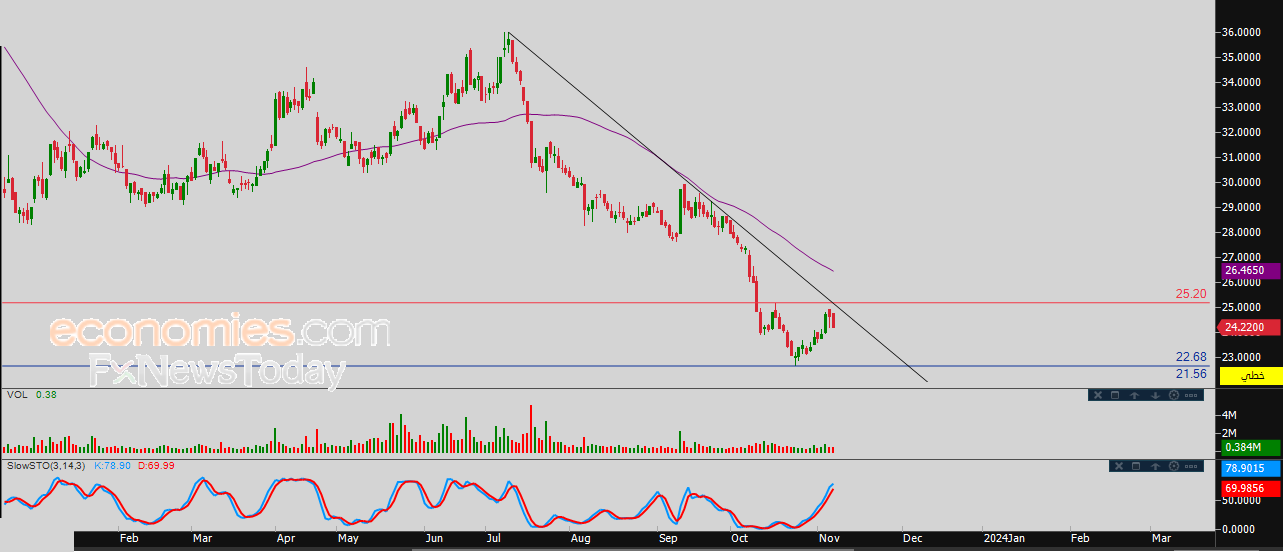Select the 22.68 support level label
The image size is (1283, 552).
(1191, 357)
